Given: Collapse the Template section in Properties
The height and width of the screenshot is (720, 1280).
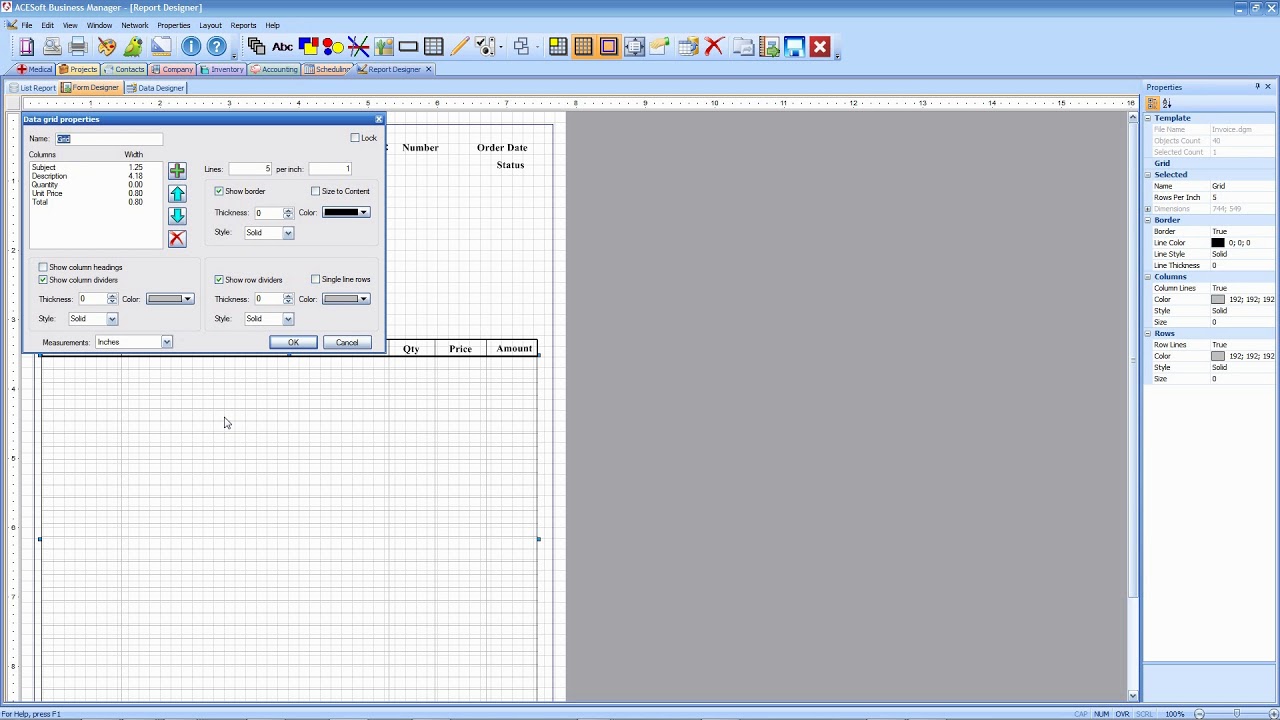Looking at the screenshot, I should tap(1148, 118).
